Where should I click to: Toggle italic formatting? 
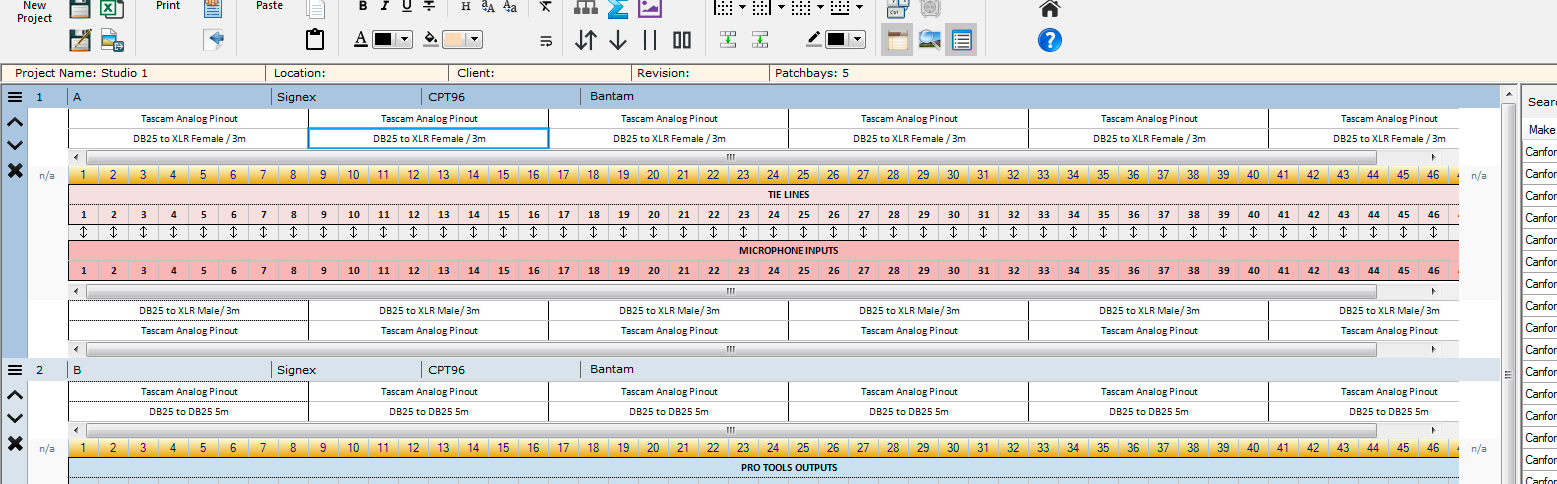384,6
